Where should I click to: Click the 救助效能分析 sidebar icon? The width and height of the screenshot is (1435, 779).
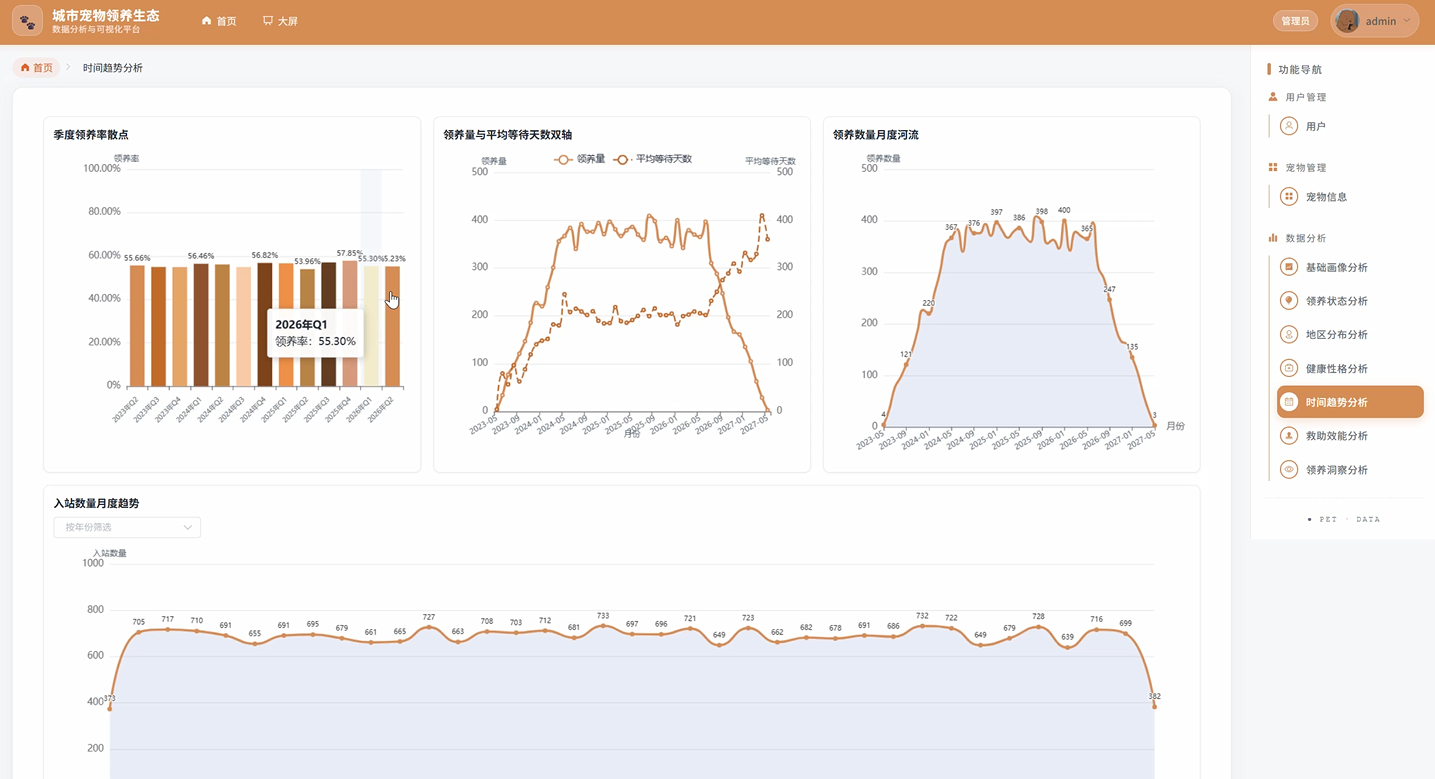pyautogui.click(x=1289, y=436)
